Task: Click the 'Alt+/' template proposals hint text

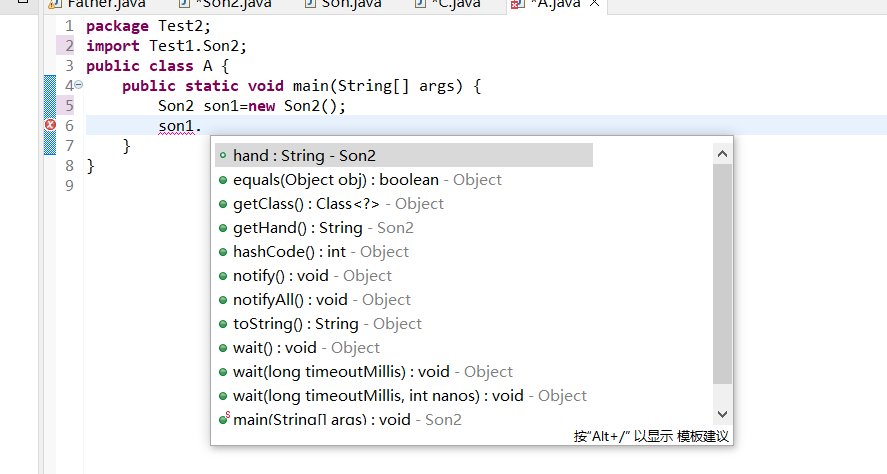Action: 651,436
